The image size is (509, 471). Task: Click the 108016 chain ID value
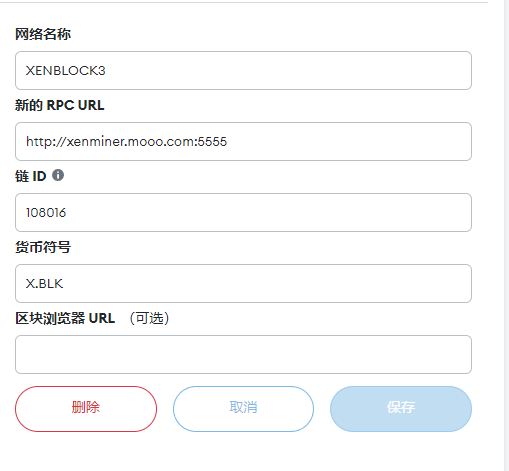coord(46,213)
